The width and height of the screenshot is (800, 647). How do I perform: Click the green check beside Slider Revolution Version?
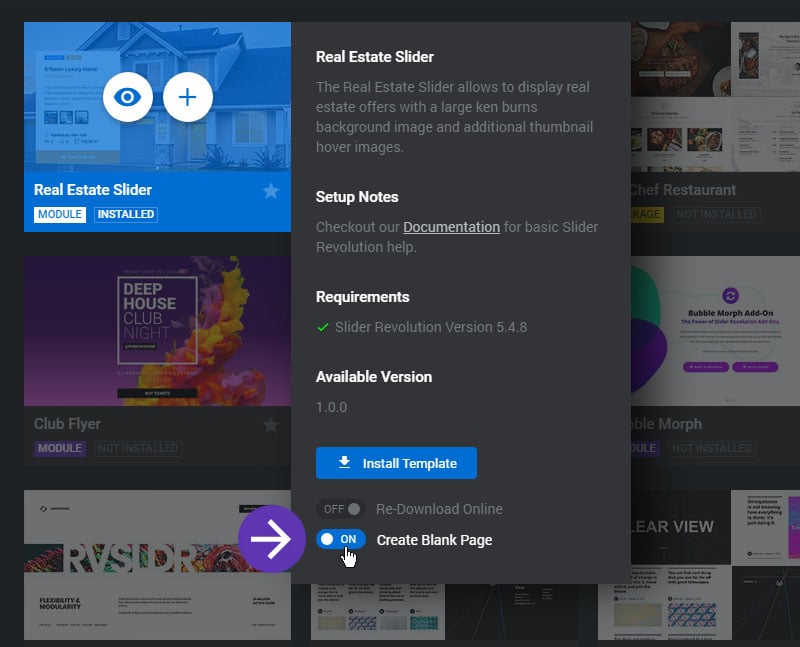(x=323, y=327)
